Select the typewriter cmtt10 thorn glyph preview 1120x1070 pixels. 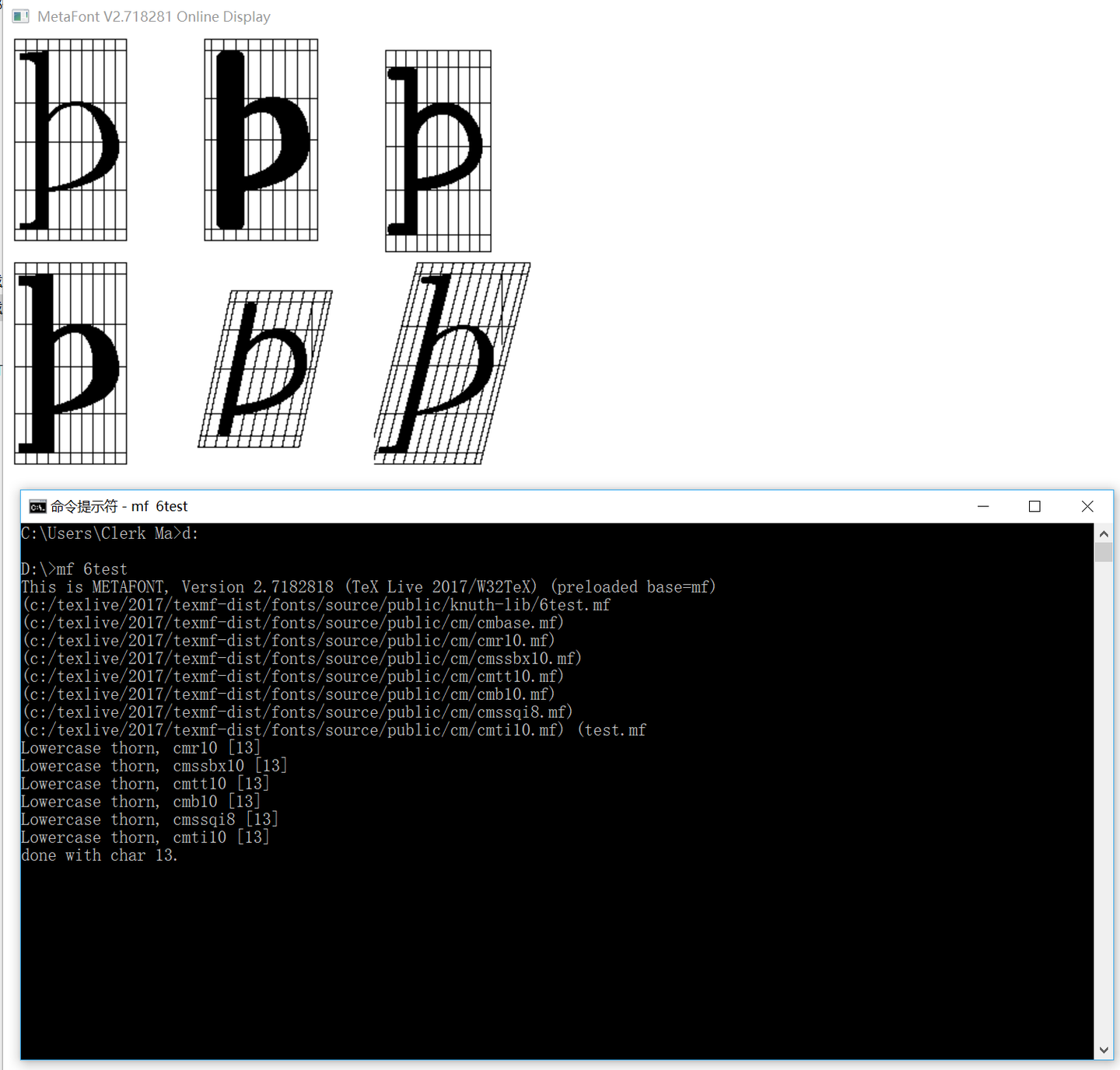(x=437, y=151)
